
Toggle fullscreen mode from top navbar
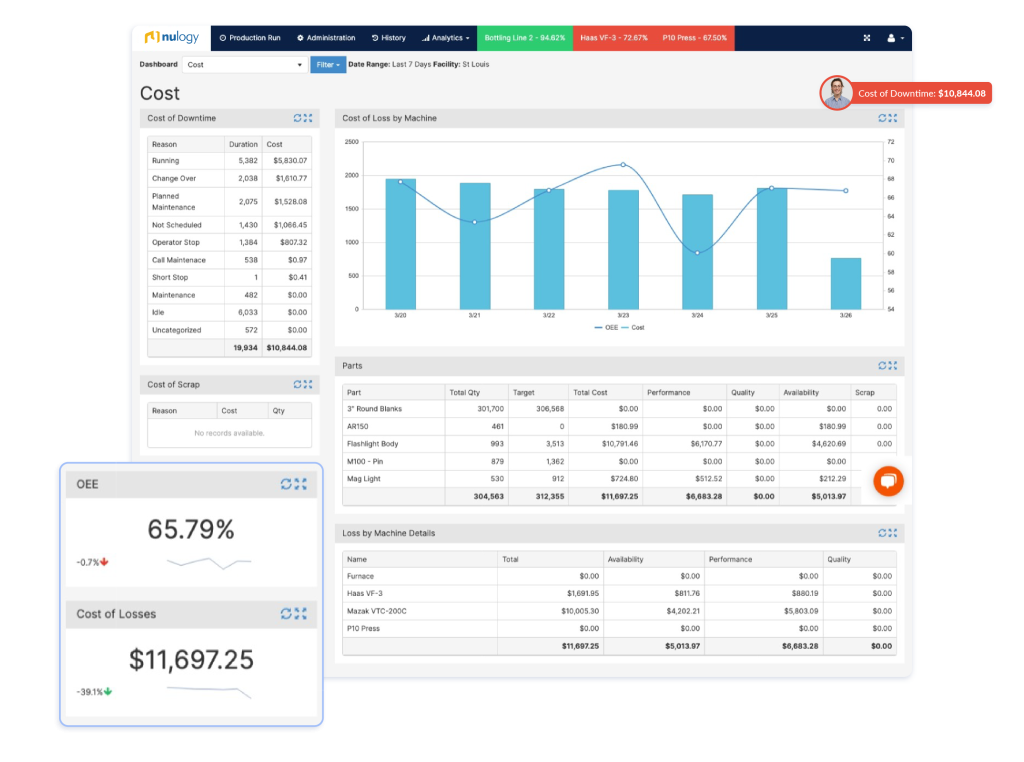867,38
